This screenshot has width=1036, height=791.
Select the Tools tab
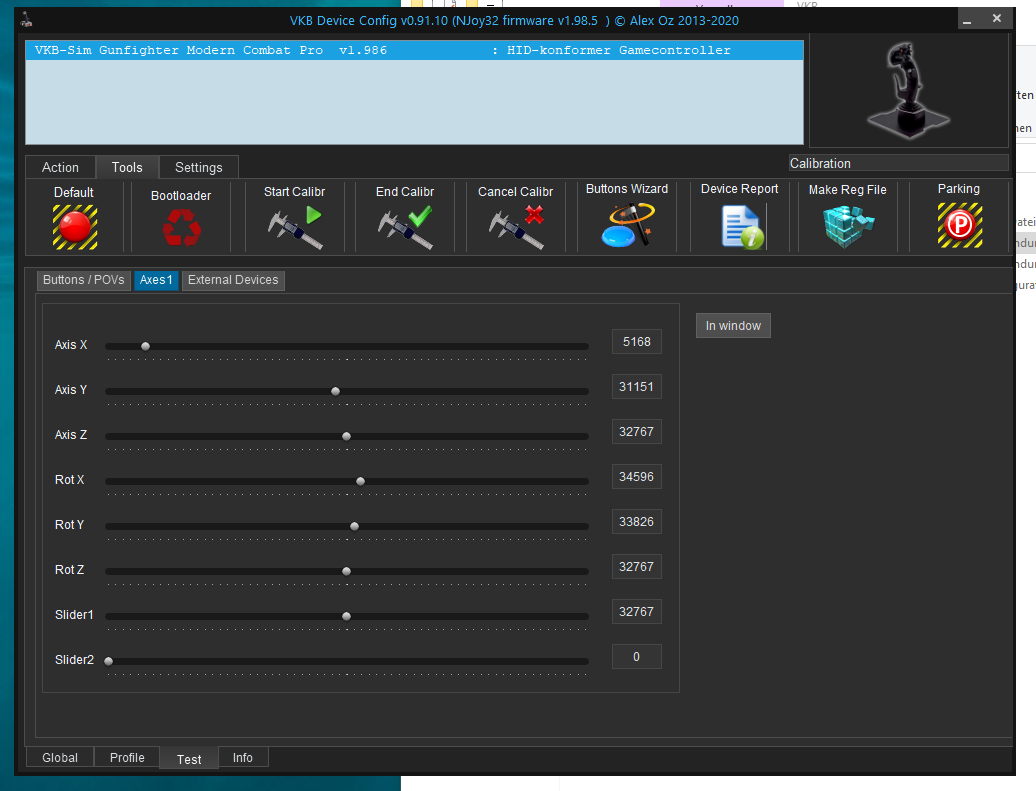tap(127, 167)
